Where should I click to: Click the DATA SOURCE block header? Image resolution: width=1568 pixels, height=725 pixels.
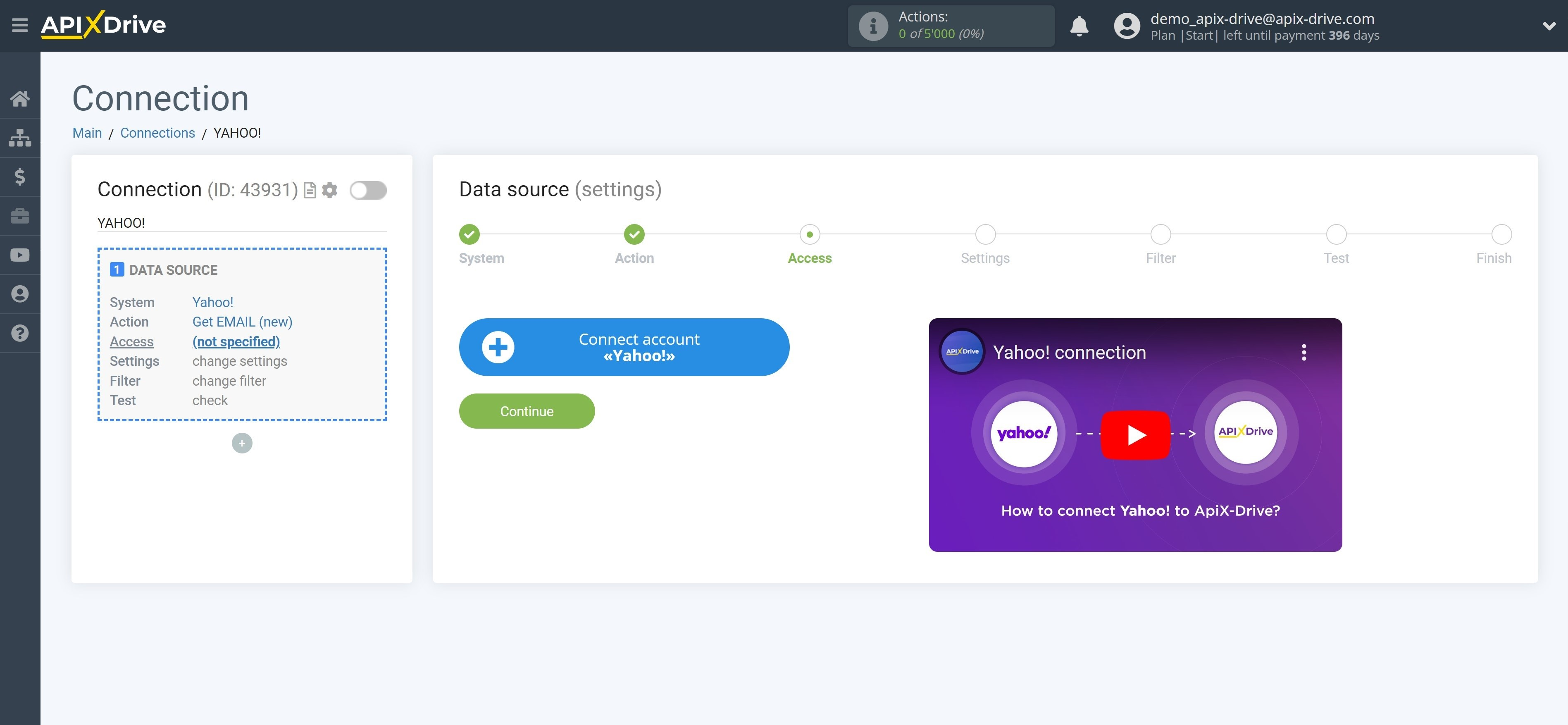[x=163, y=269]
